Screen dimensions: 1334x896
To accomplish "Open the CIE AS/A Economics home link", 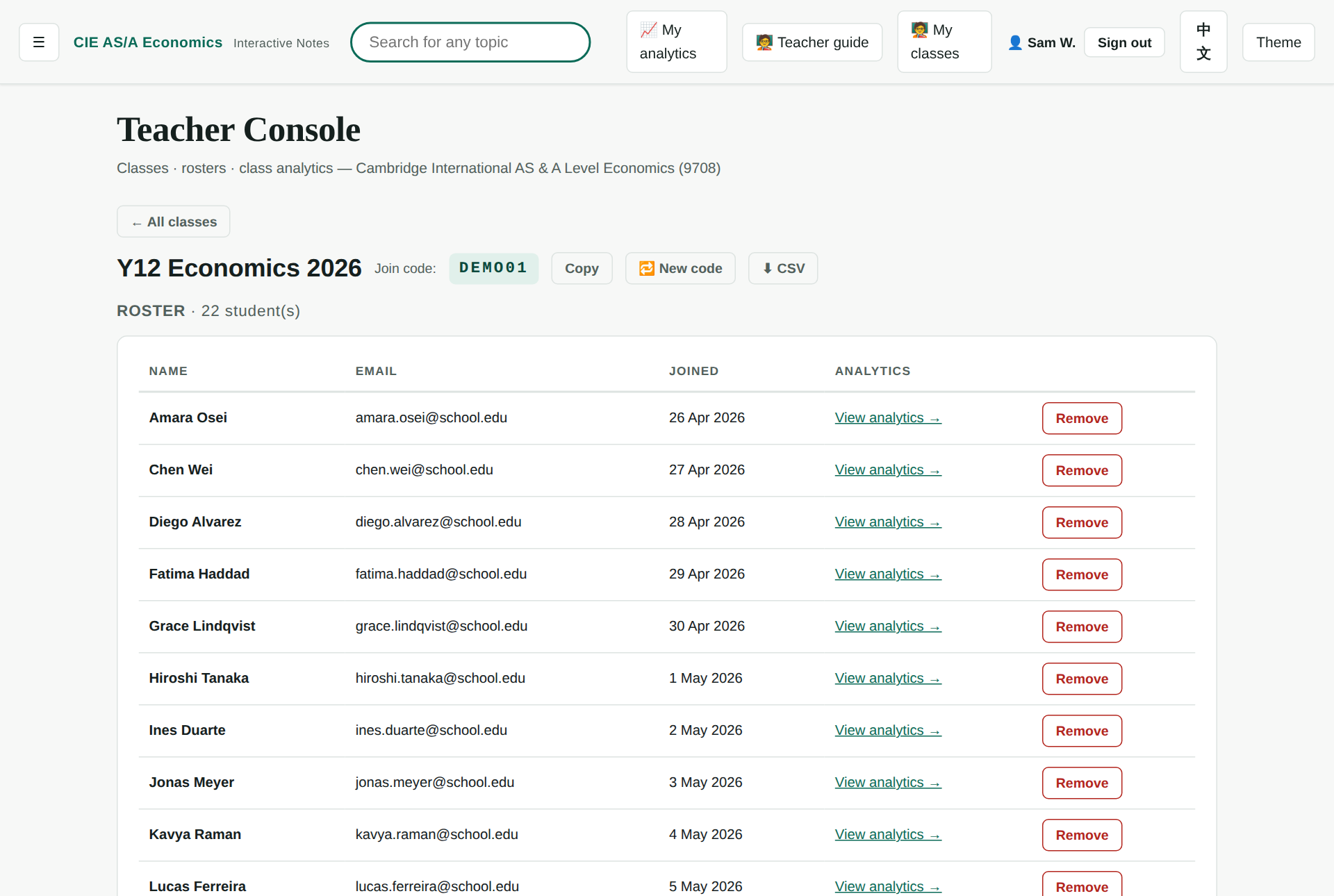I will coord(148,42).
